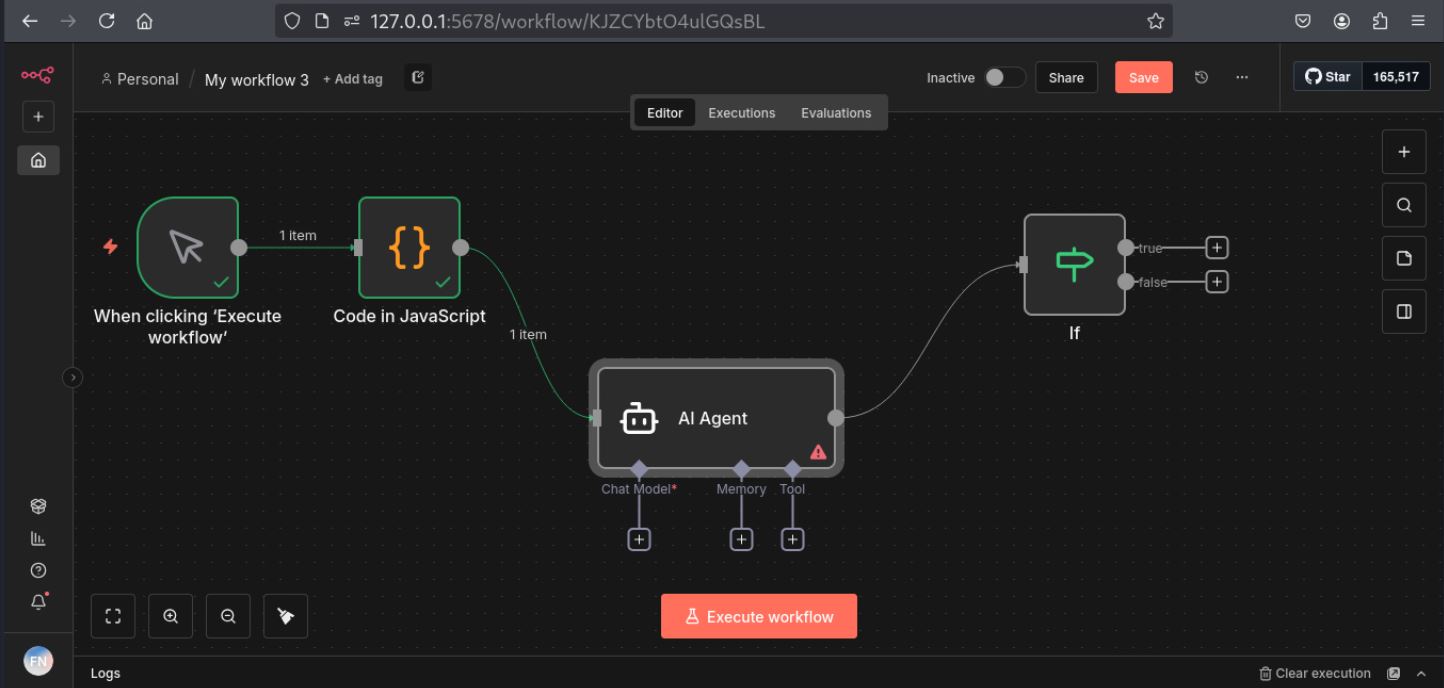Open the workflow options menu with three dots
The image size is (1444, 688).
(x=1241, y=76)
